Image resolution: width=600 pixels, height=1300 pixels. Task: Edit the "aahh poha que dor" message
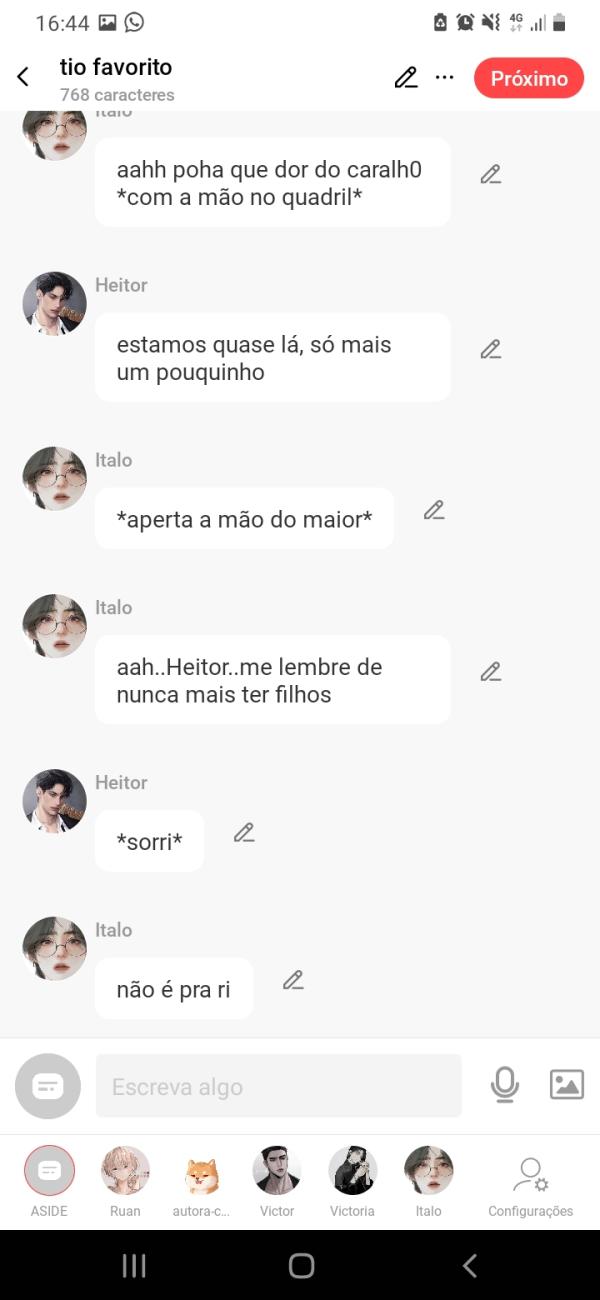tap(490, 175)
